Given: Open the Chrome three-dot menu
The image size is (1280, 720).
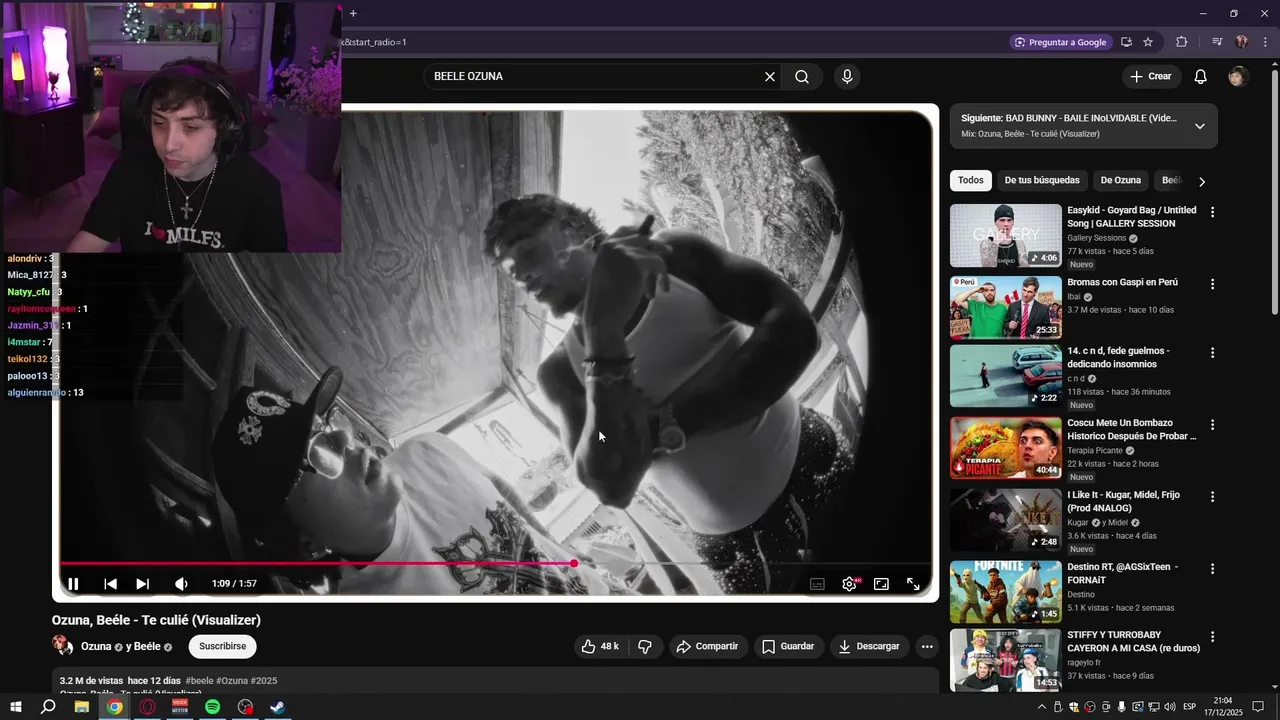Looking at the screenshot, I should click(1266, 42).
